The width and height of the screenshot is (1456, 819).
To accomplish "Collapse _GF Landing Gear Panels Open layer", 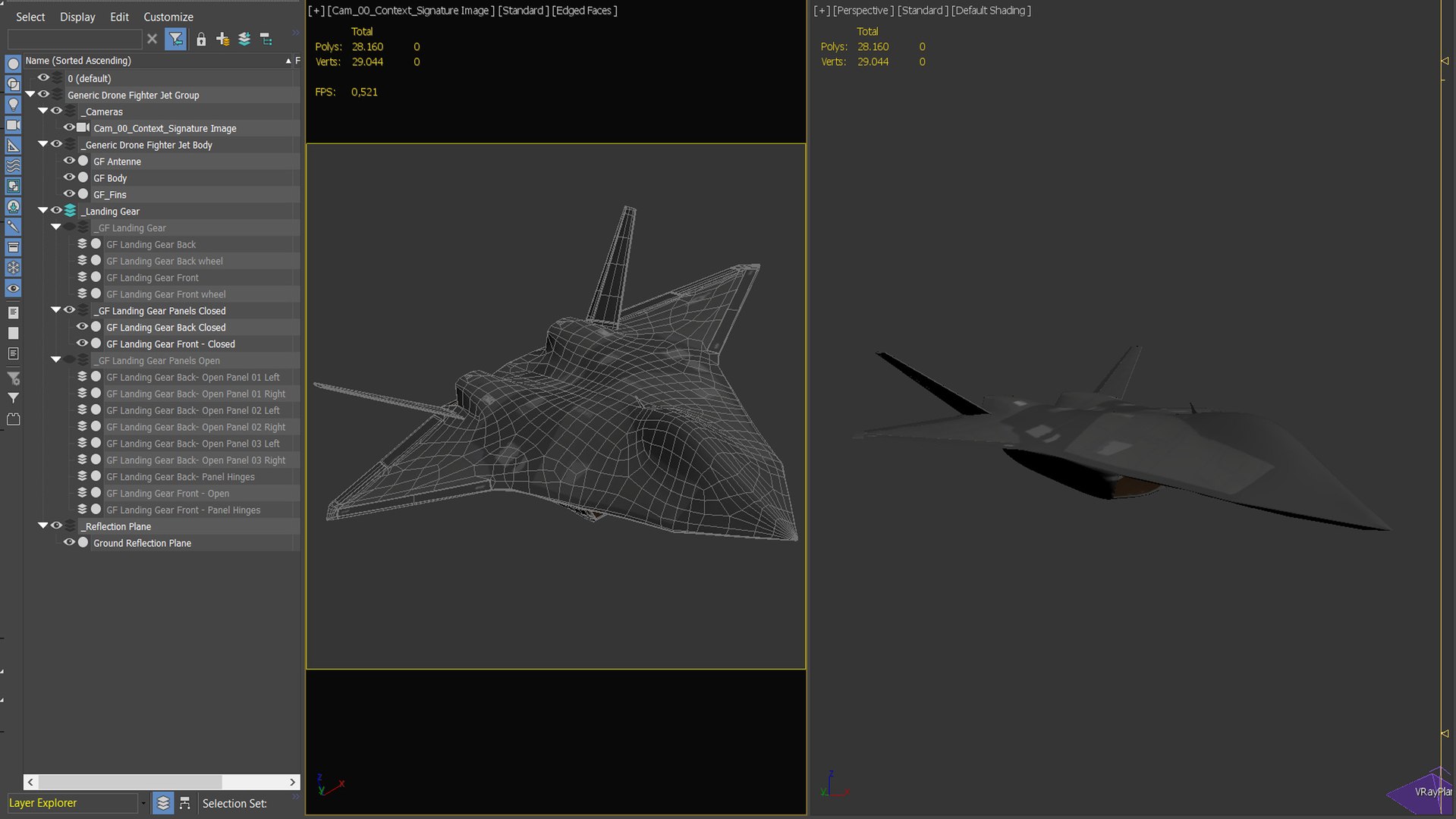I will [56, 360].
